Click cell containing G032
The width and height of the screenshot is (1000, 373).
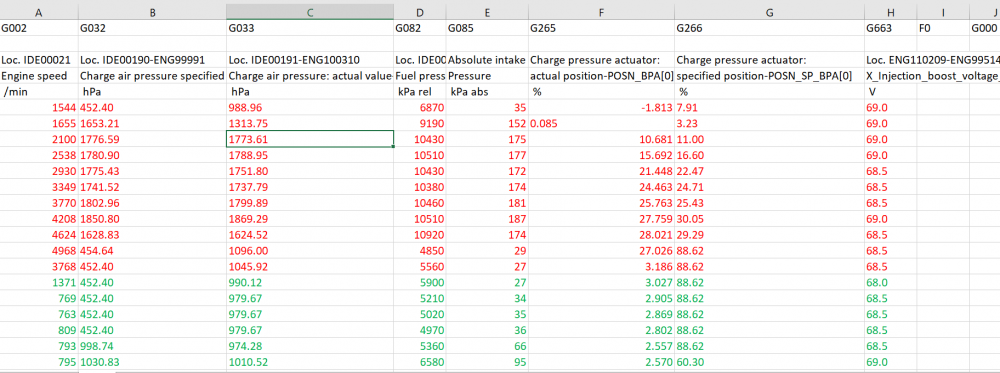coord(152,28)
